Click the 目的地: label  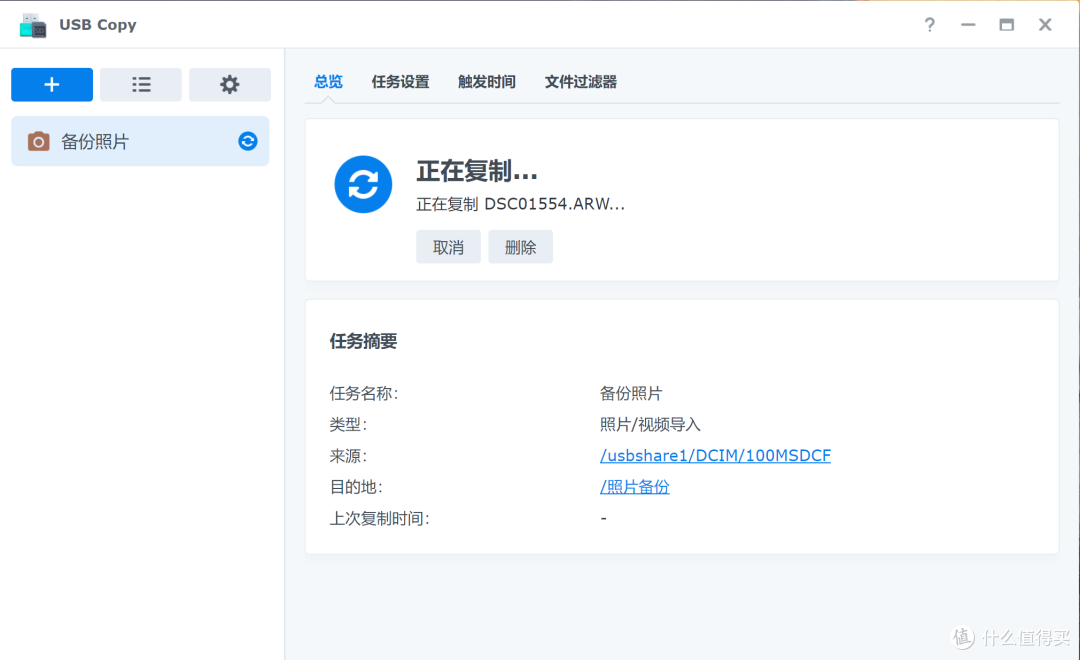click(355, 487)
